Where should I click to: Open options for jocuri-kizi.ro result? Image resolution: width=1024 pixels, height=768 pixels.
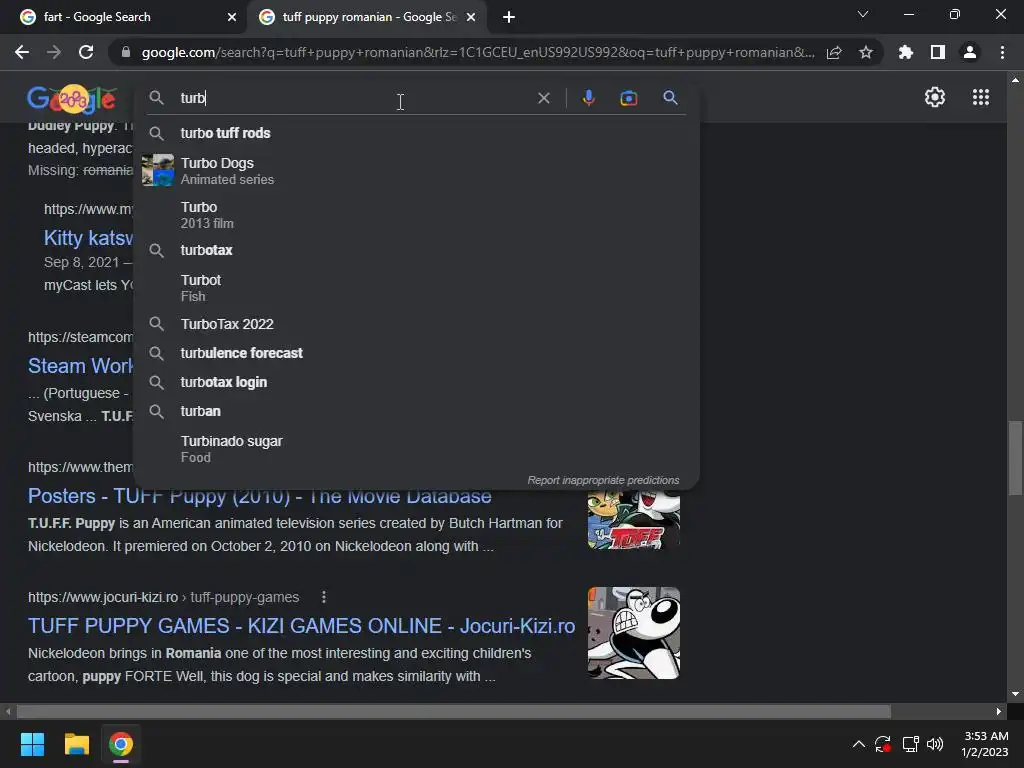tap(324, 597)
